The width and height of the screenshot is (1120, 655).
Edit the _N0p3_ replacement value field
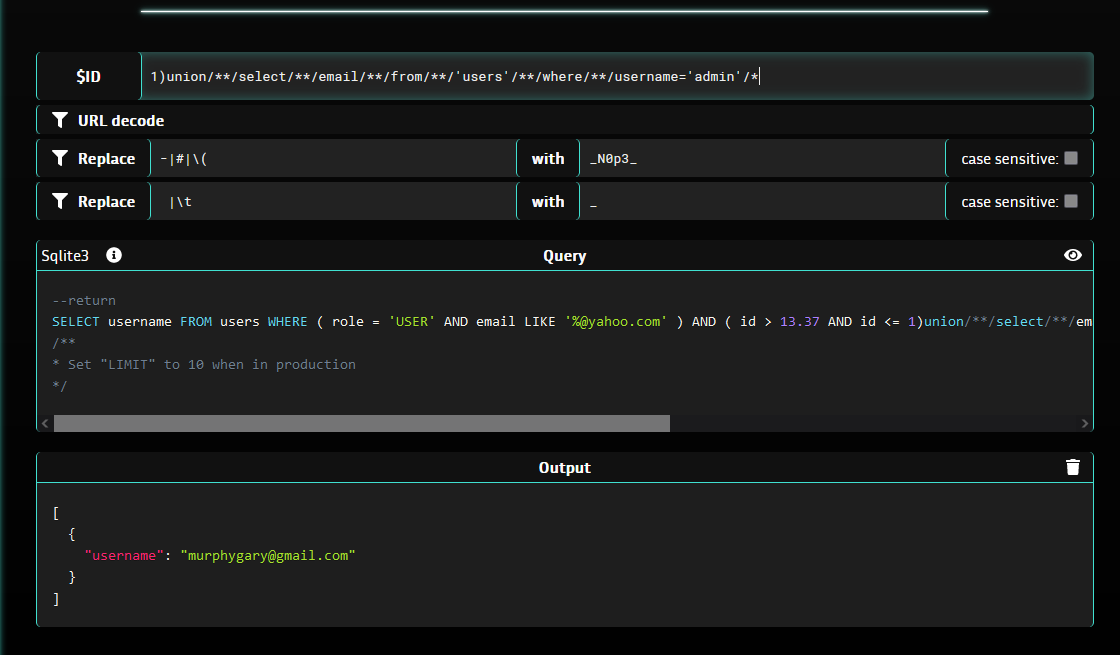(x=760, y=159)
